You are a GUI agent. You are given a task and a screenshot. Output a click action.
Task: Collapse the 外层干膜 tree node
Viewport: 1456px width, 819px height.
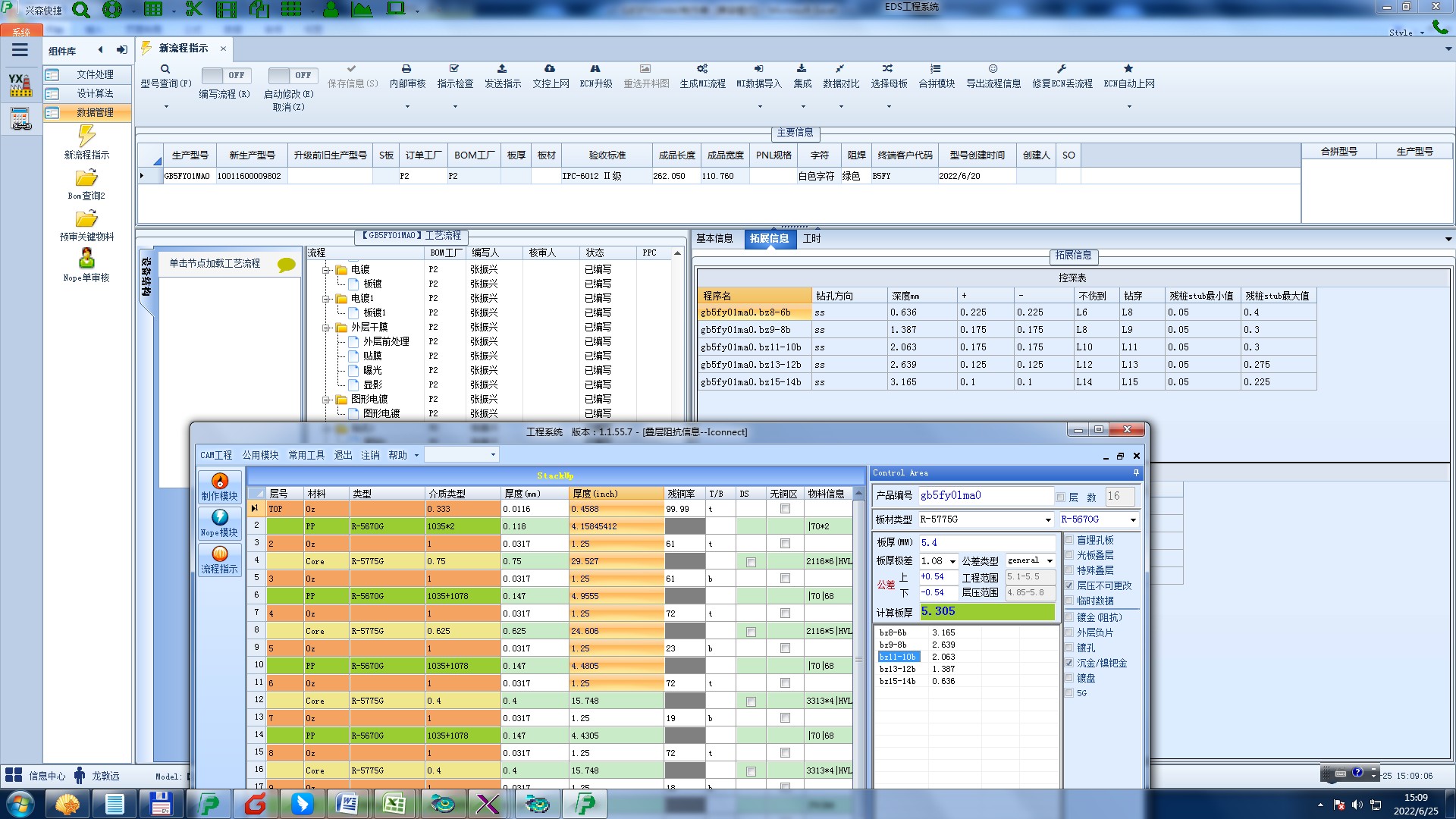click(x=326, y=328)
